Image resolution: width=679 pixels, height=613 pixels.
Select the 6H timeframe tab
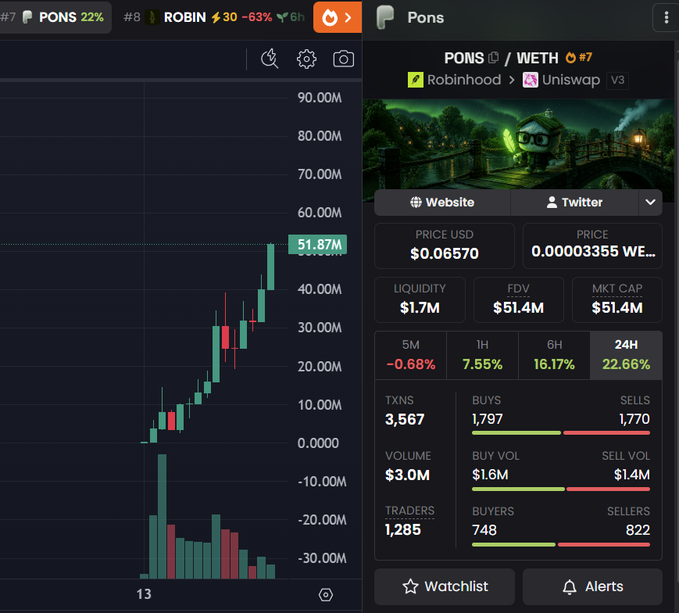pyautogui.click(x=554, y=355)
